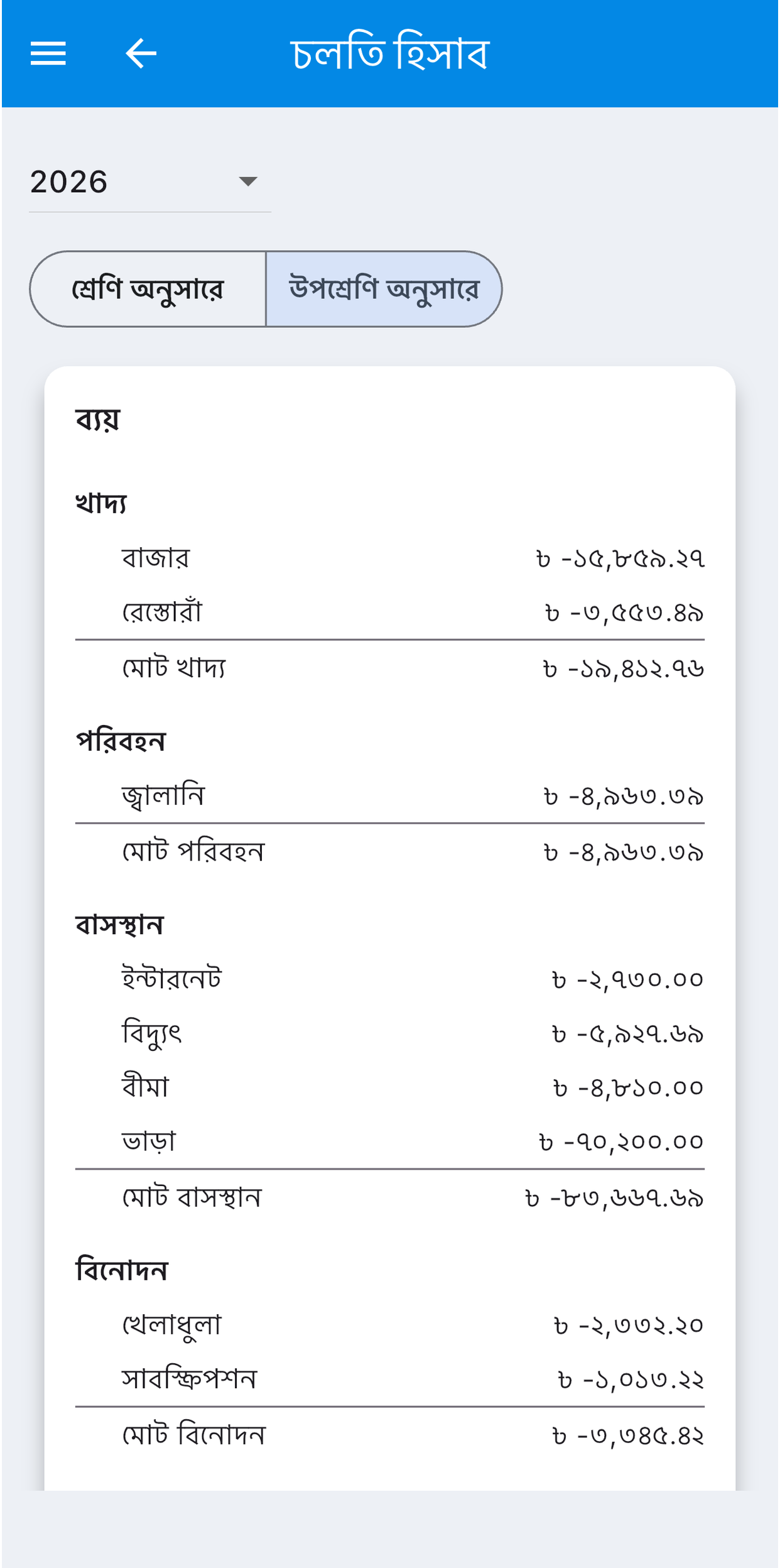
Task: Open the 2026 year dropdown
Action: (x=150, y=182)
